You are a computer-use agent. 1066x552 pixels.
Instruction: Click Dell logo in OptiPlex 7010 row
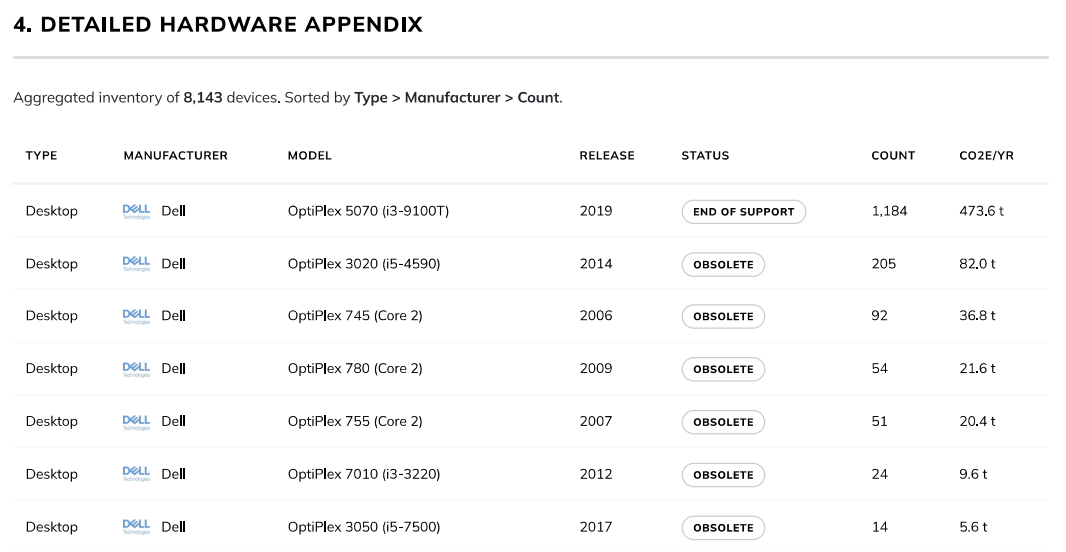pyautogui.click(x=136, y=474)
